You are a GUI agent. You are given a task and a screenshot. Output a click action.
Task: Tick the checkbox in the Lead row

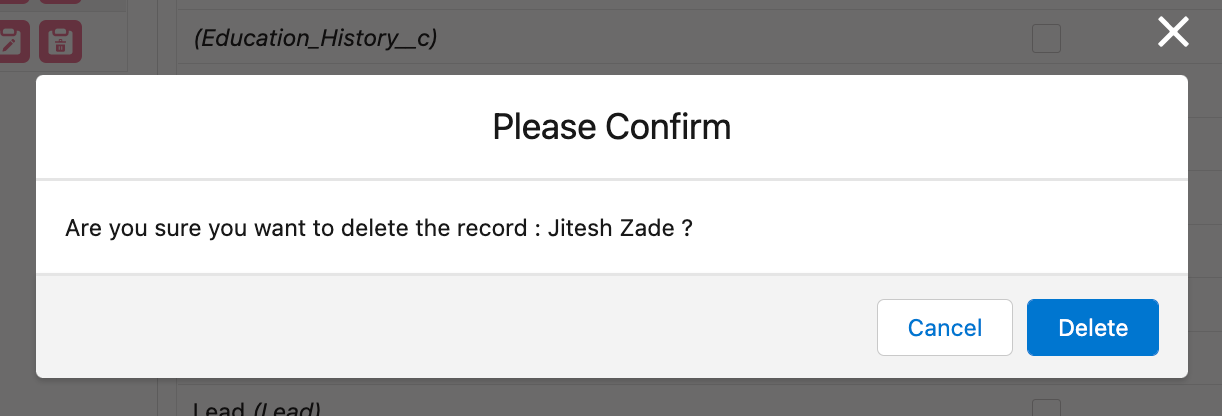tap(1046, 408)
